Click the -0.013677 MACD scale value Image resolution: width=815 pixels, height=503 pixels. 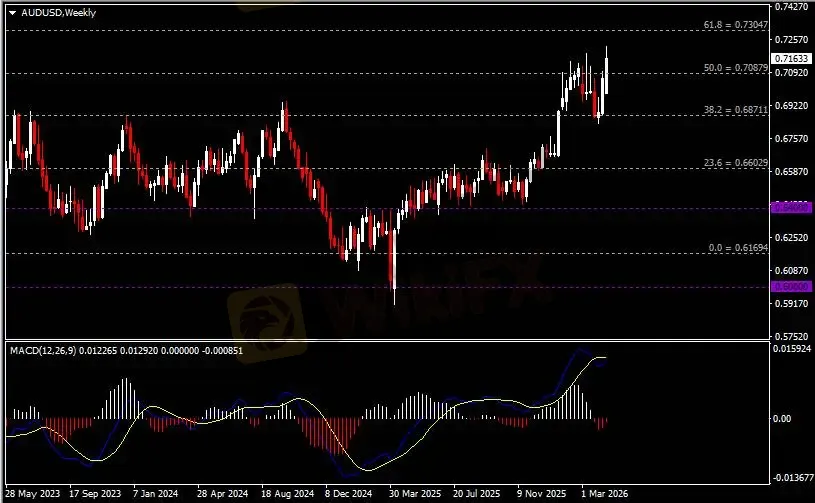(794, 477)
